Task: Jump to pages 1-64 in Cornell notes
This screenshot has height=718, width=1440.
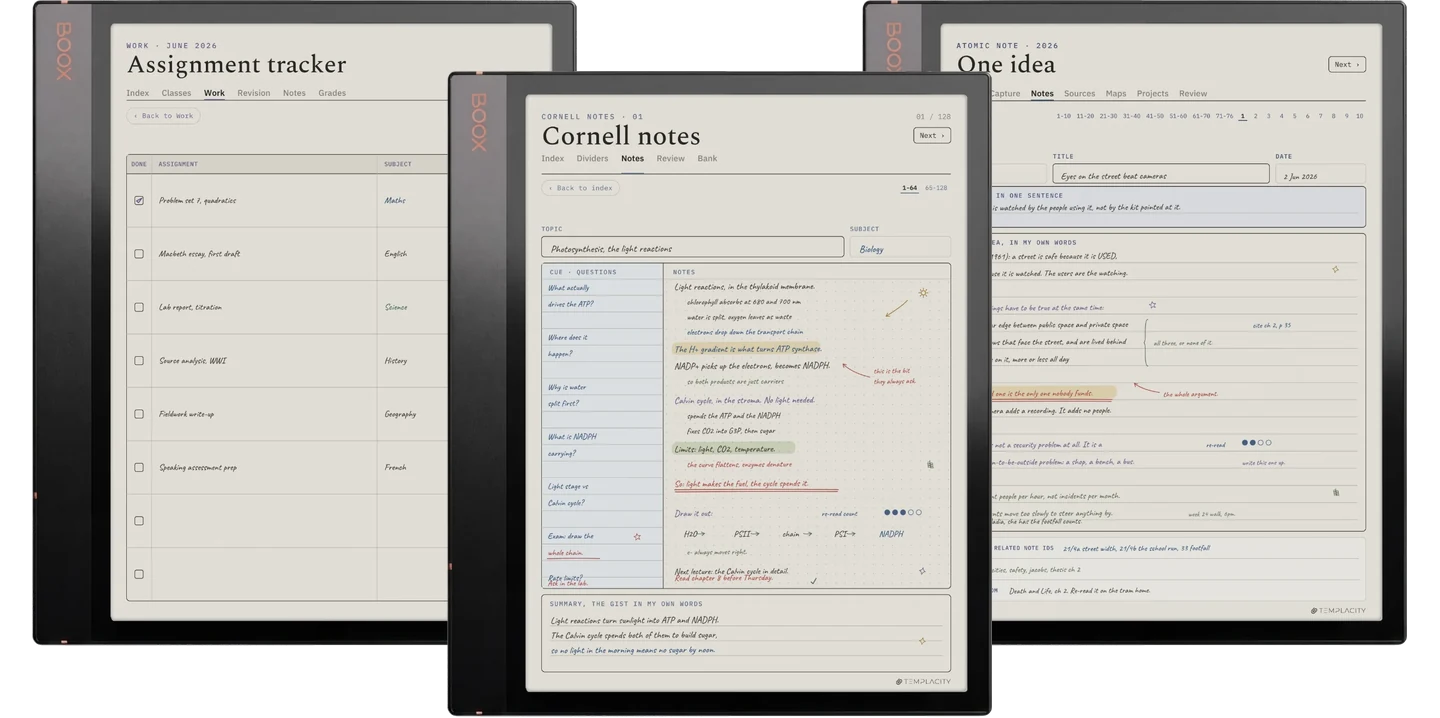Action: (x=909, y=188)
